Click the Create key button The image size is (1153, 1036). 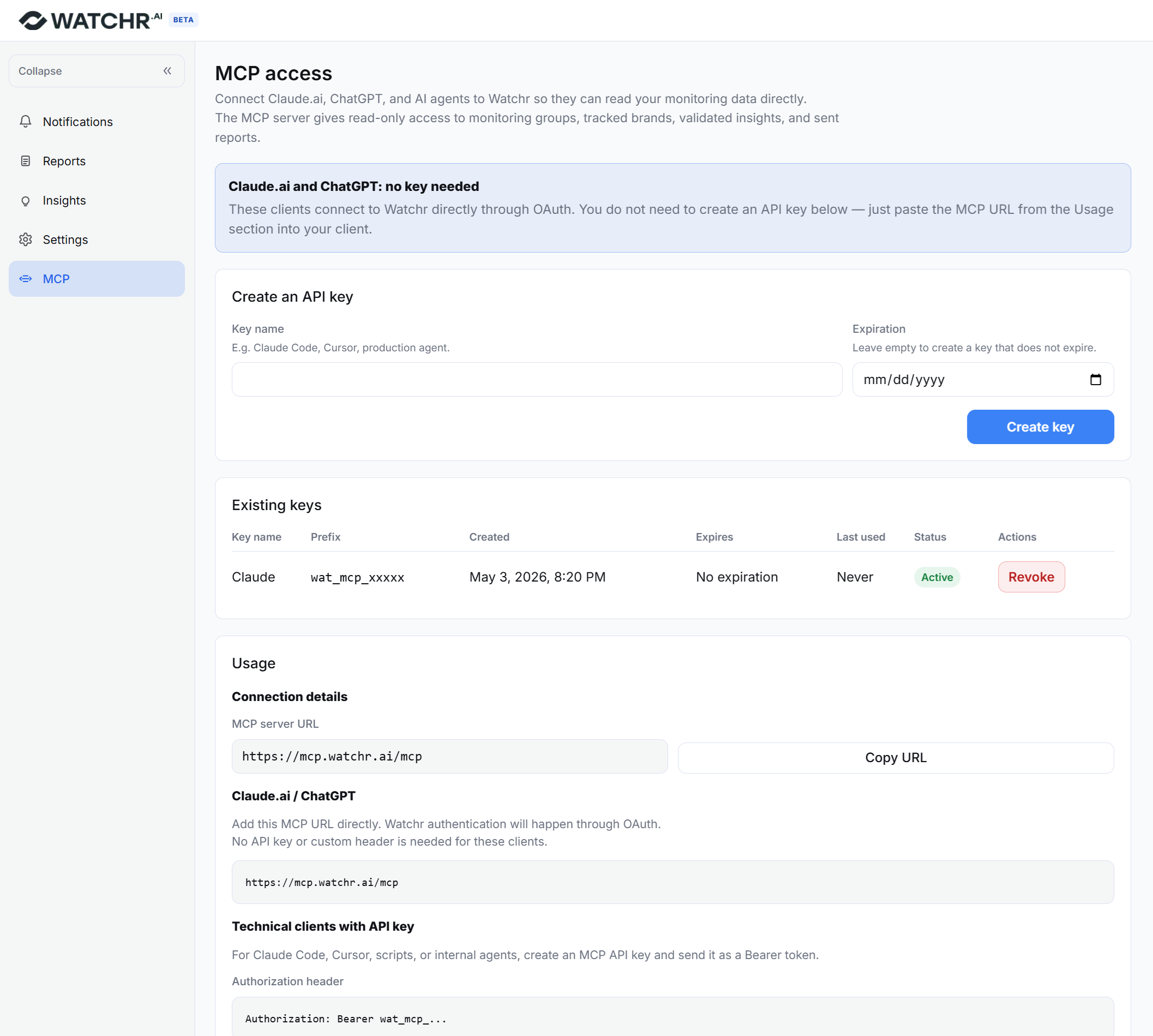(x=1040, y=427)
